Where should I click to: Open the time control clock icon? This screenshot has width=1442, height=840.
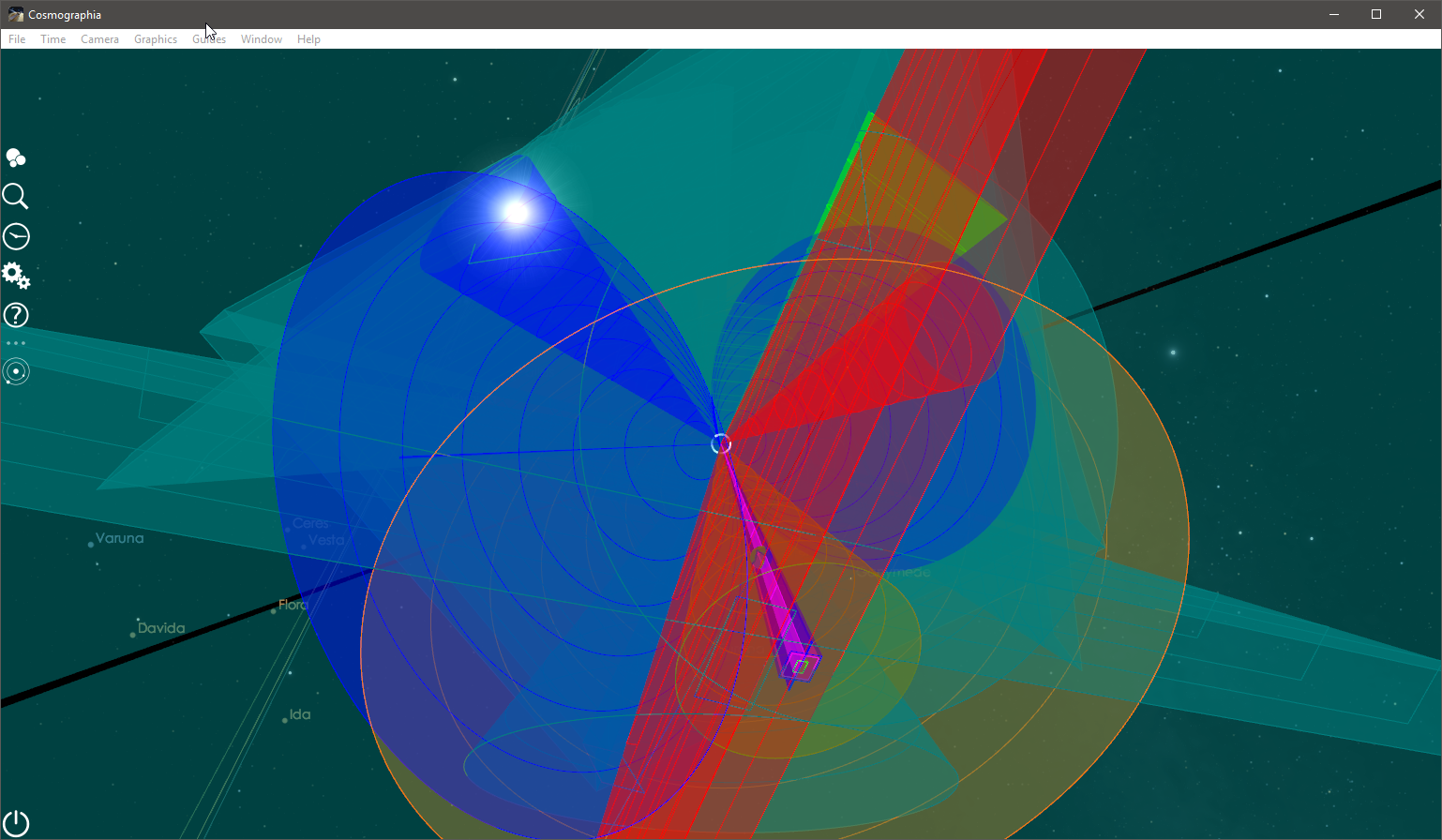coord(16,236)
